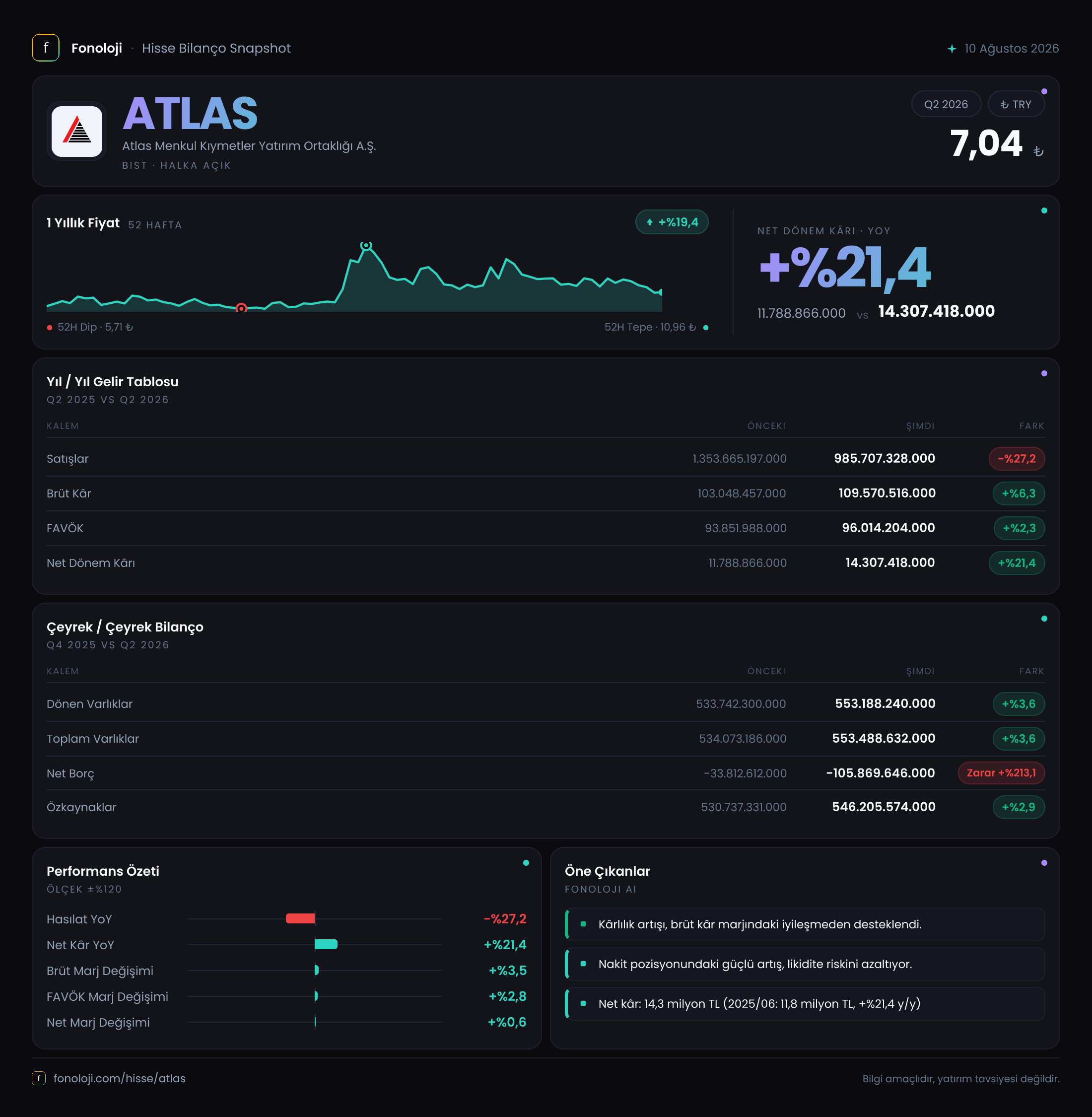This screenshot has height=1117, width=1092.
Task: Click the Çeyrek / Çeyrek Bilanço heading
Action: 125,627
